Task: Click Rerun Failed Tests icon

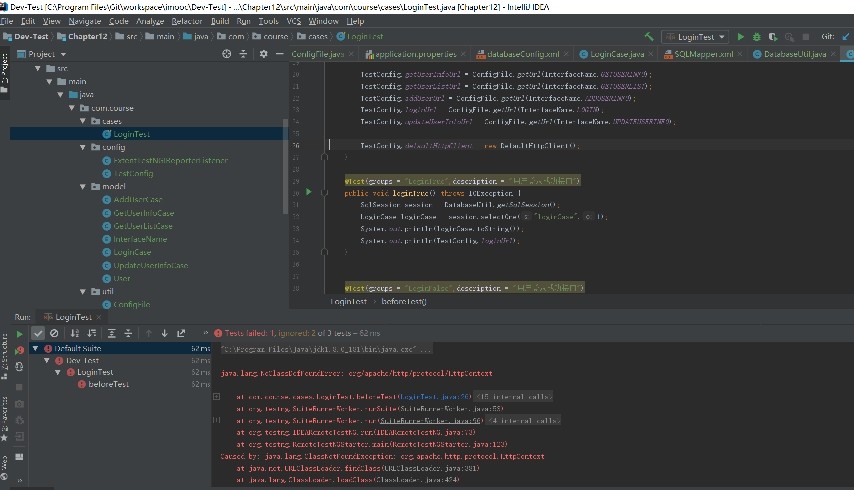Action: tap(19, 349)
